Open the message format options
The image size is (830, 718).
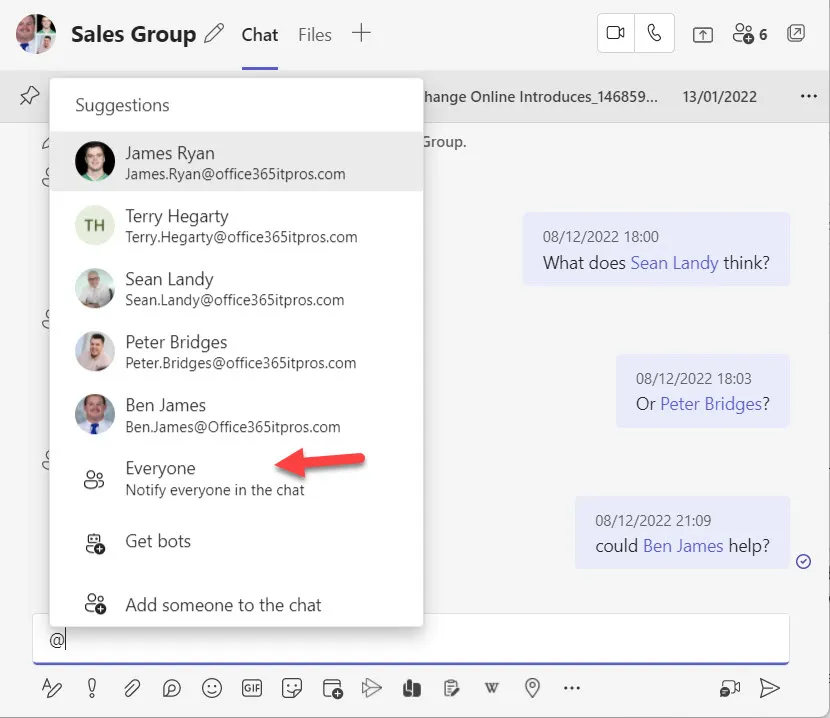pos(52,688)
